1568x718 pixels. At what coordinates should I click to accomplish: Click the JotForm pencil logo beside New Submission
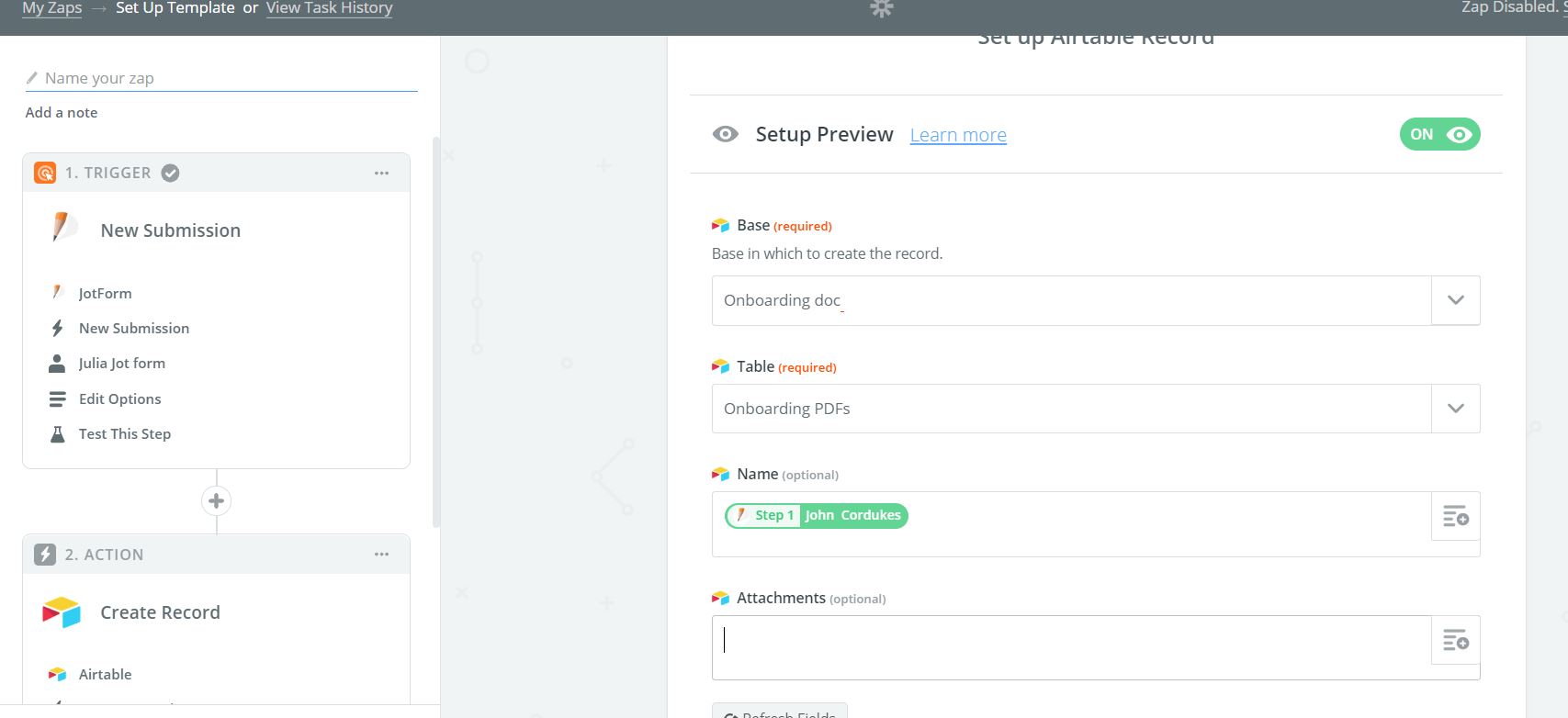tap(62, 228)
